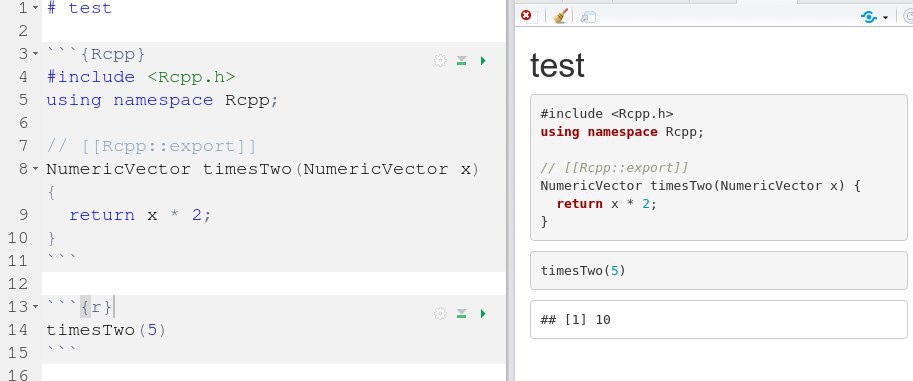Clear viewer items with the broom icon
Image resolution: width=913 pixels, height=381 pixels.
click(x=560, y=16)
